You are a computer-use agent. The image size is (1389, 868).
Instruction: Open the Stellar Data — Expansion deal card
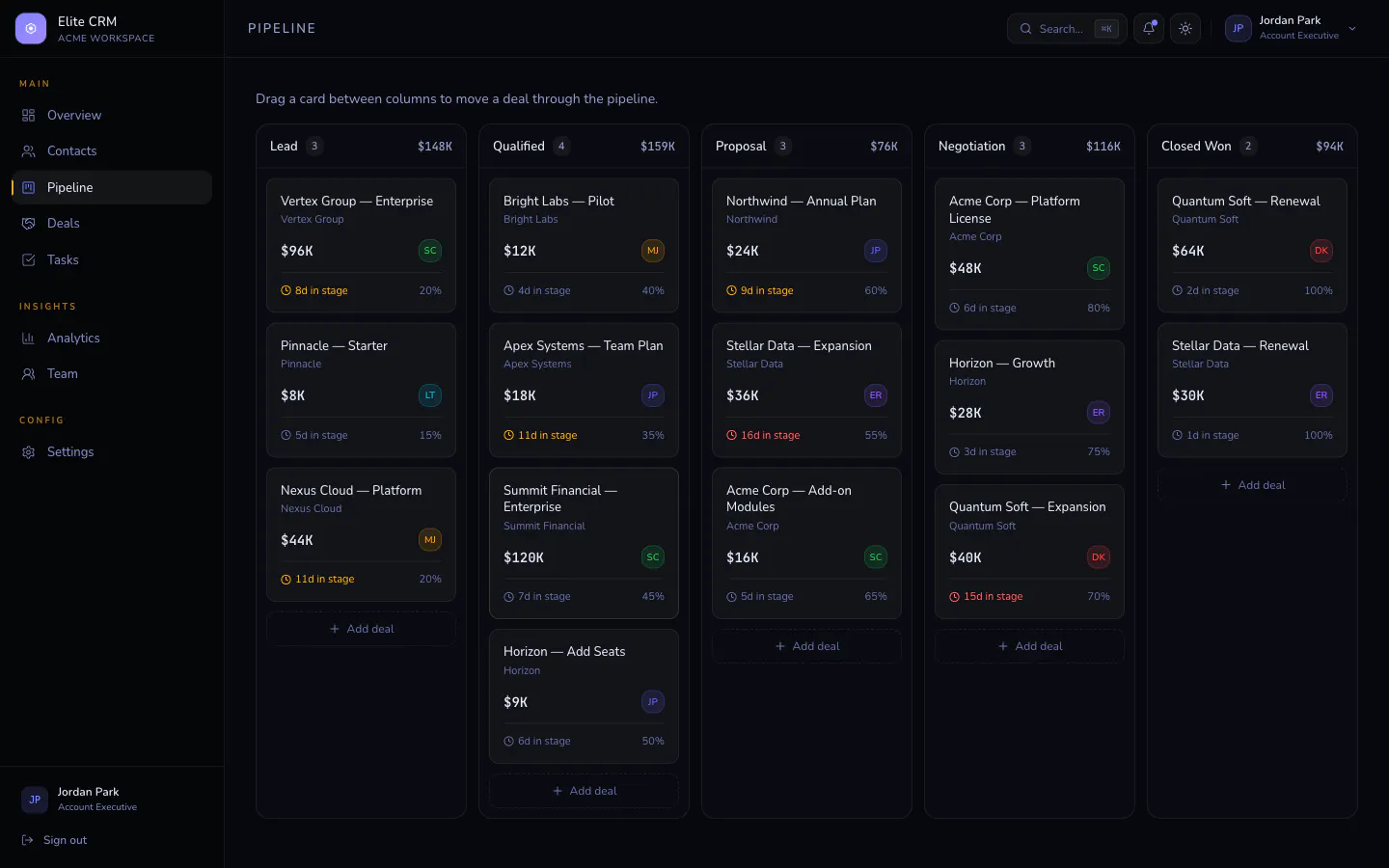click(806, 390)
